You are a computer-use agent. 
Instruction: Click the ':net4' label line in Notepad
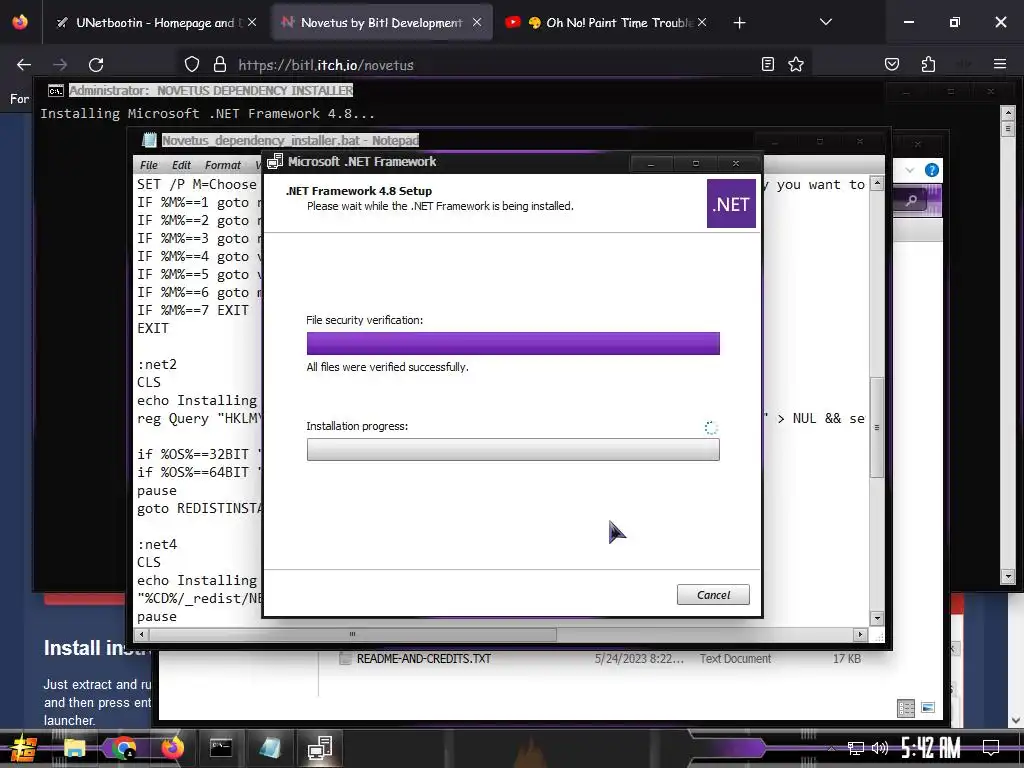tap(157, 544)
